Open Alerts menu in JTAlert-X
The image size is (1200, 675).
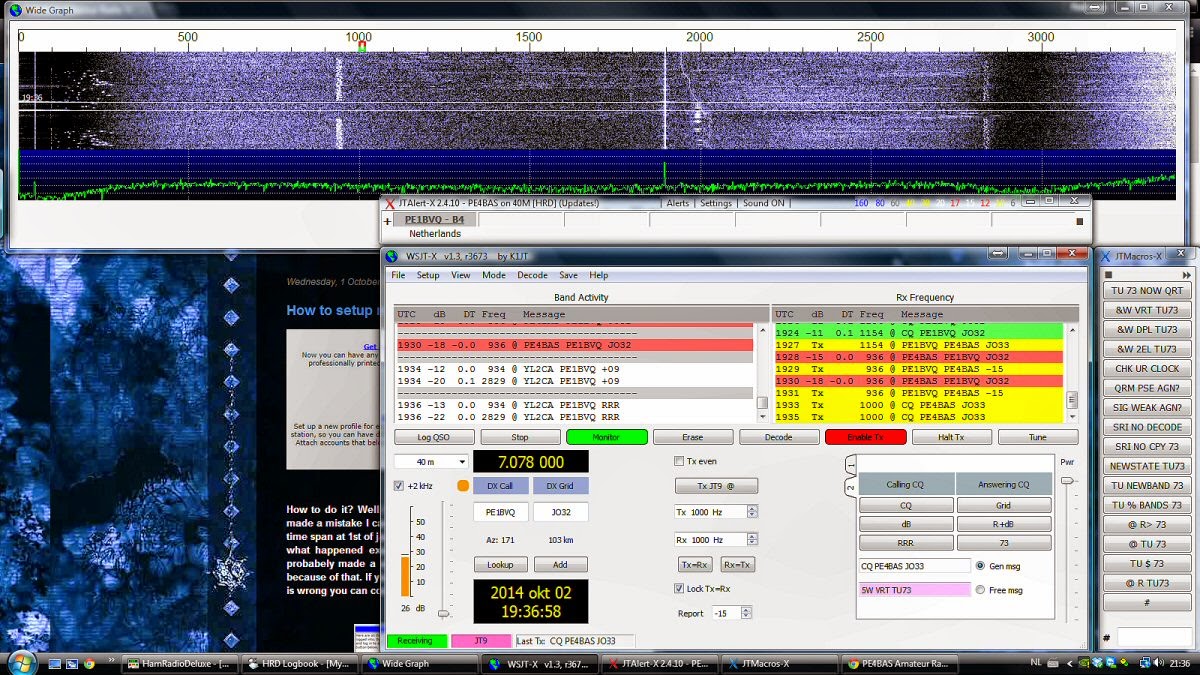[678, 203]
